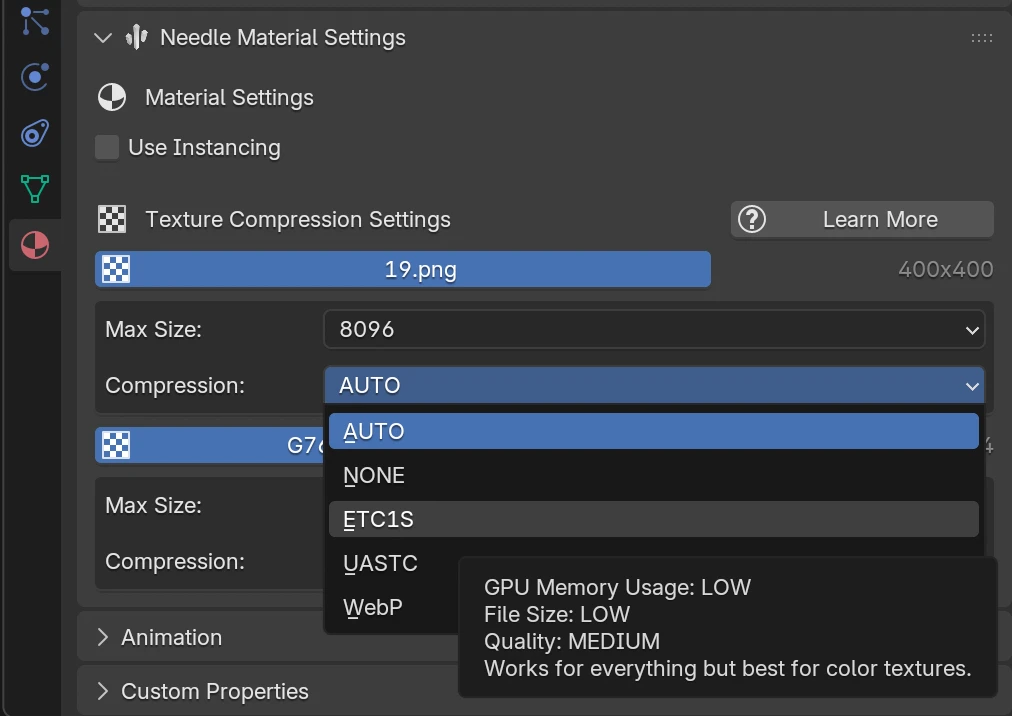This screenshot has height=716, width=1012.
Task: Expand the Custom Properties section
Action: (214, 691)
